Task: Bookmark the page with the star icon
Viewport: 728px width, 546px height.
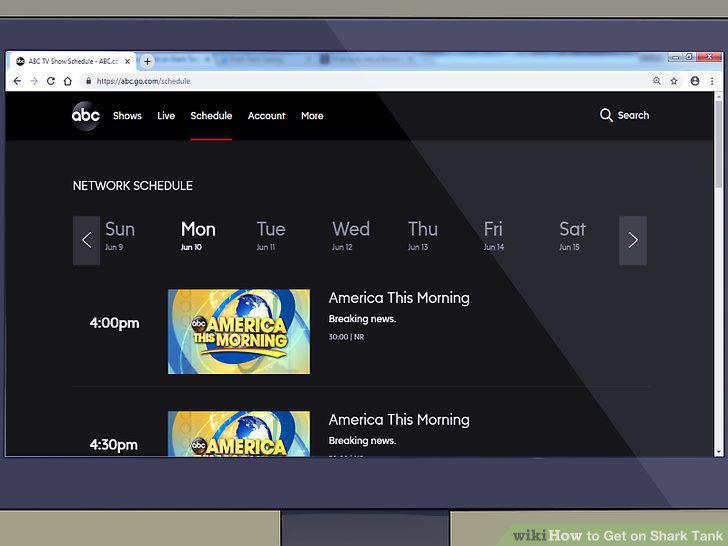Action: [674, 81]
